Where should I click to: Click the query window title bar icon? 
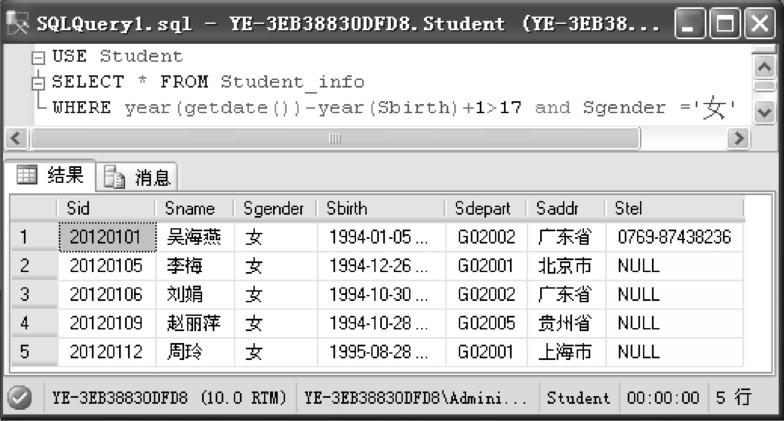click(x=16, y=22)
